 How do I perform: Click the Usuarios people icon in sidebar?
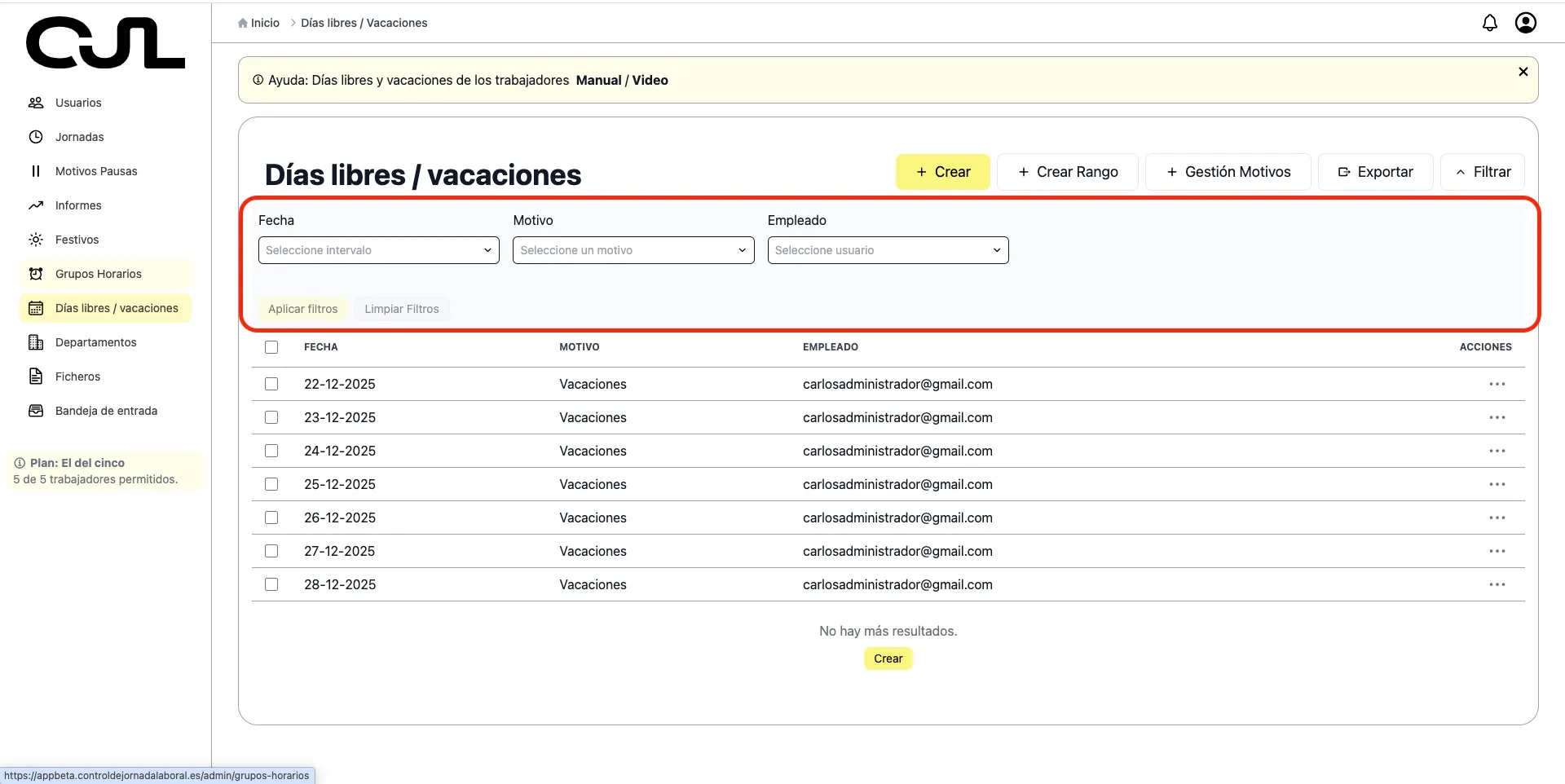(x=36, y=103)
